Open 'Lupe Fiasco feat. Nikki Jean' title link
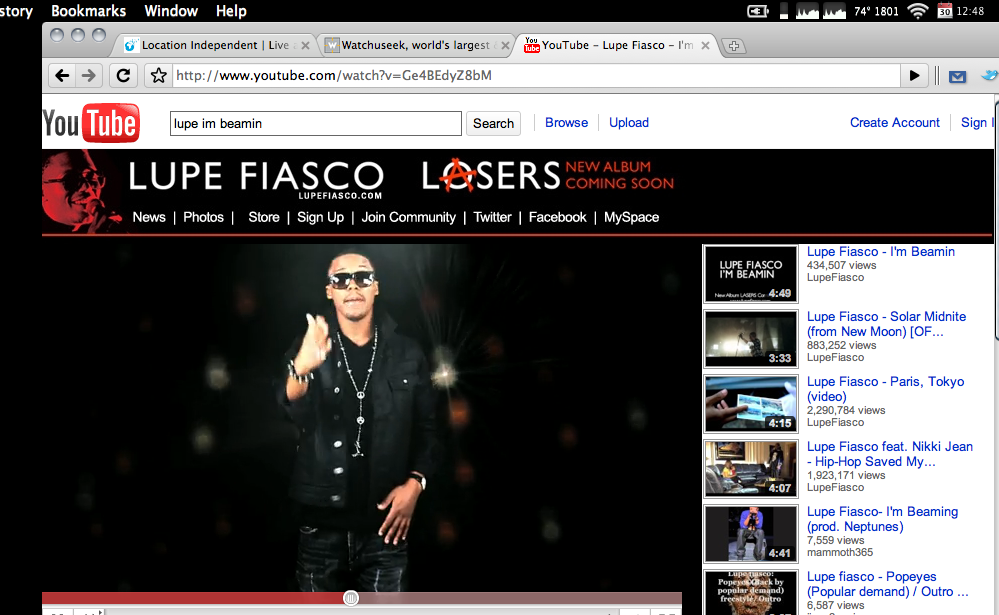 (889, 454)
